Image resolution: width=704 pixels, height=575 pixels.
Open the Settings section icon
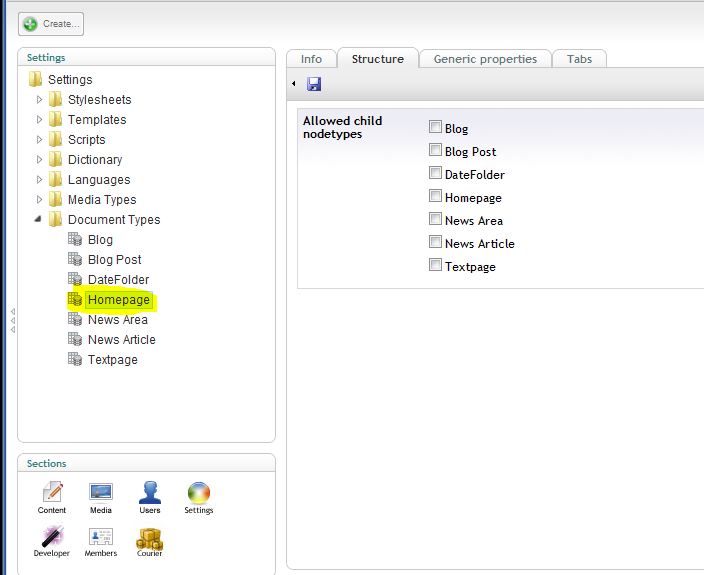pyautogui.click(x=198, y=497)
